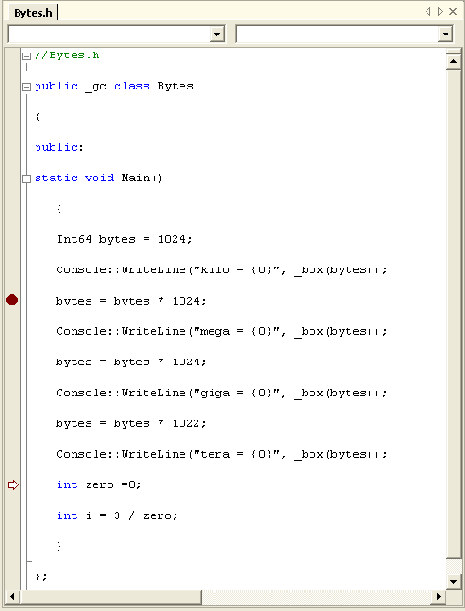Viewport: 465px width, 611px height.
Task: Click the 'public:' access specifier line
Action: (59, 147)
